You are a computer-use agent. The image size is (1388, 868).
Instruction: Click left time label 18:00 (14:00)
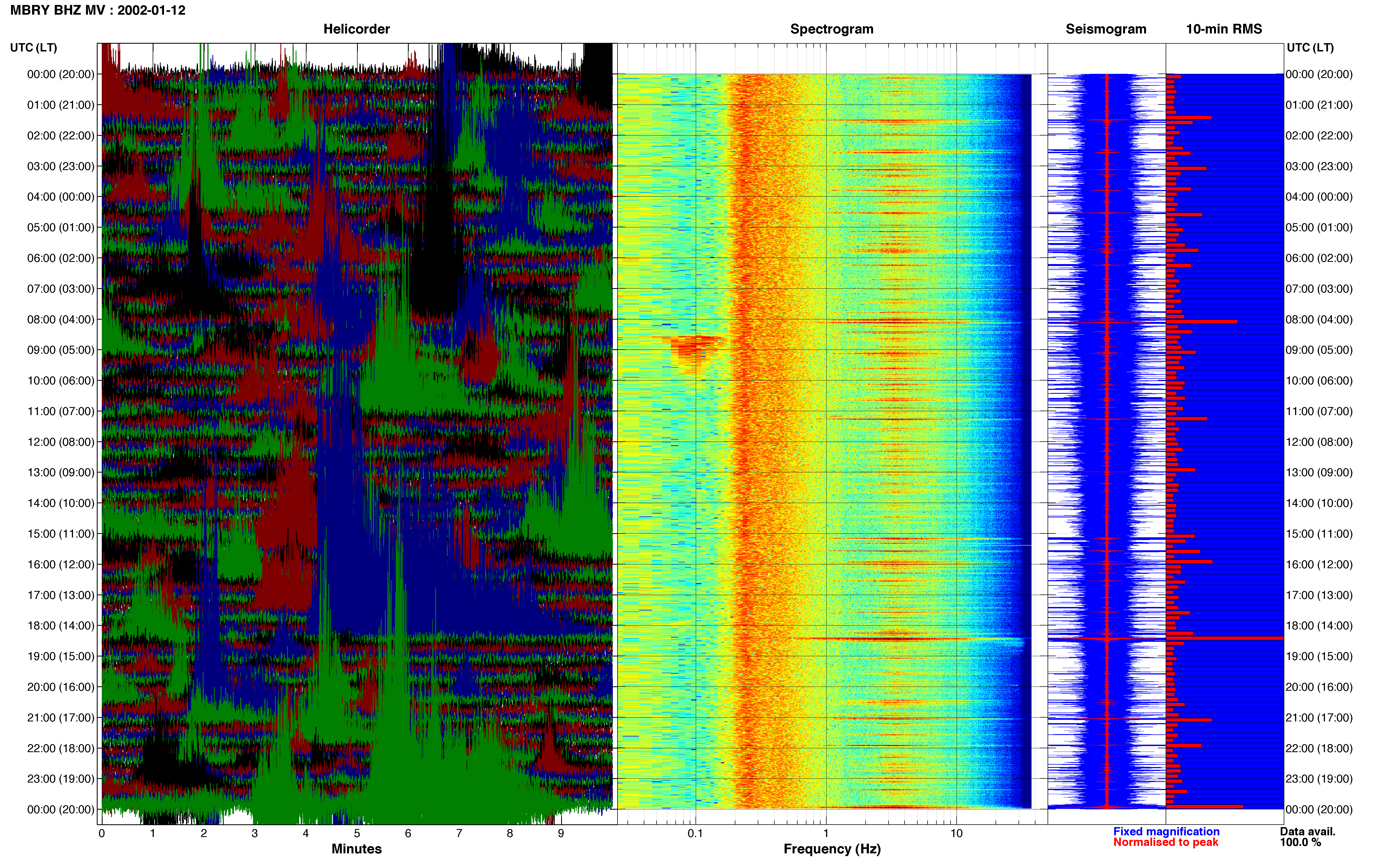coord(61,625)
